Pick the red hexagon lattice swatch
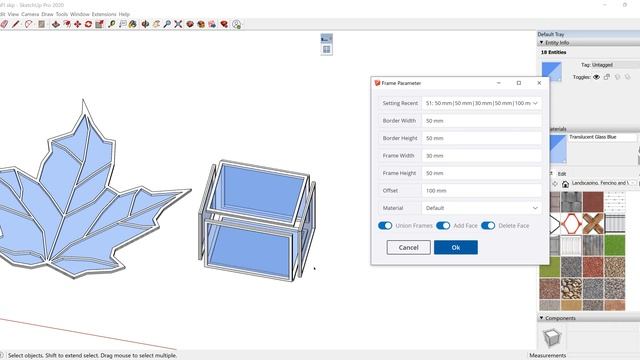The image size is (640, 360). (x=571, y=223)
